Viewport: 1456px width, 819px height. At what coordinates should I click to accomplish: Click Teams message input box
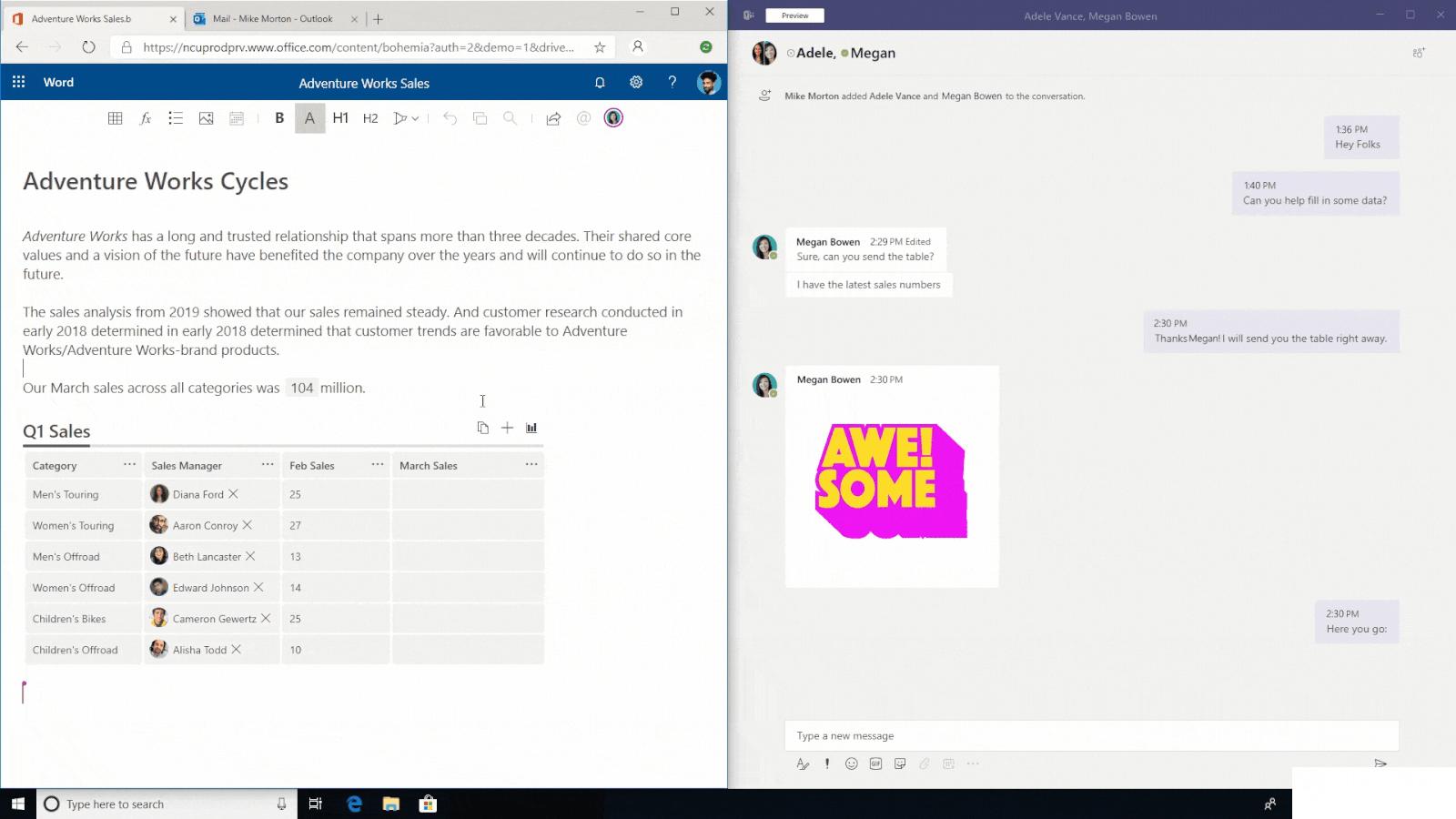click(1091, 735)
